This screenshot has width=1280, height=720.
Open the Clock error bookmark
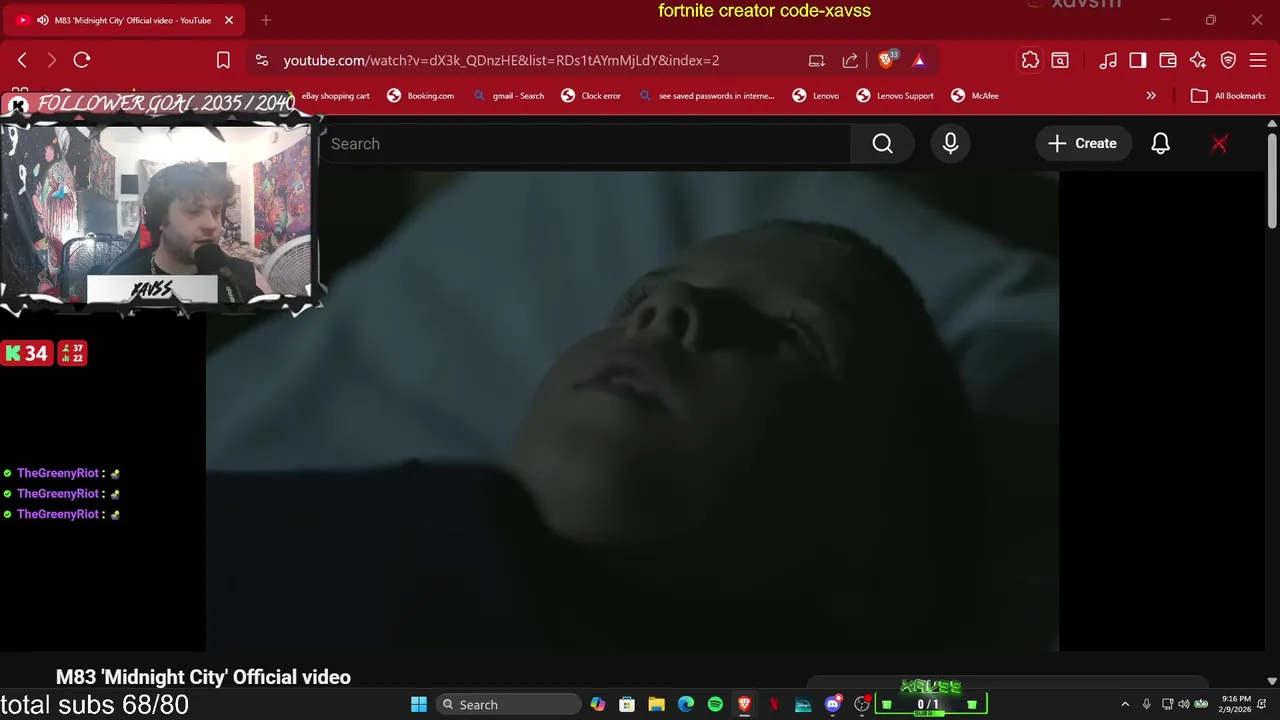(591, 96)
